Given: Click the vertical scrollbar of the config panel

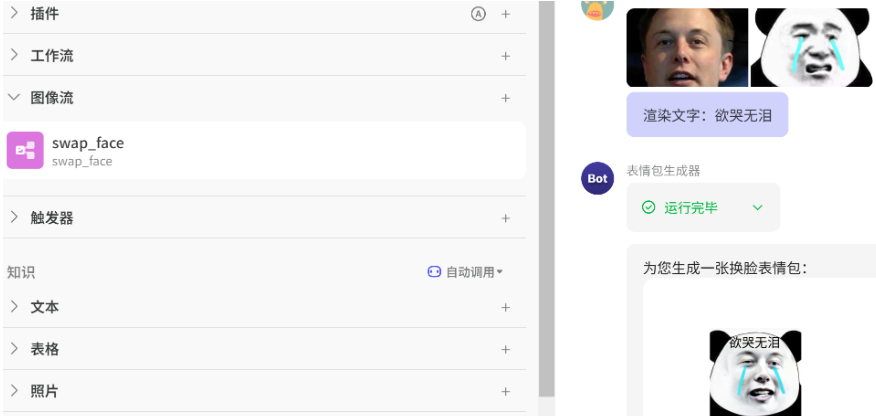Looking at the screenshot, I should click(547, 198).
